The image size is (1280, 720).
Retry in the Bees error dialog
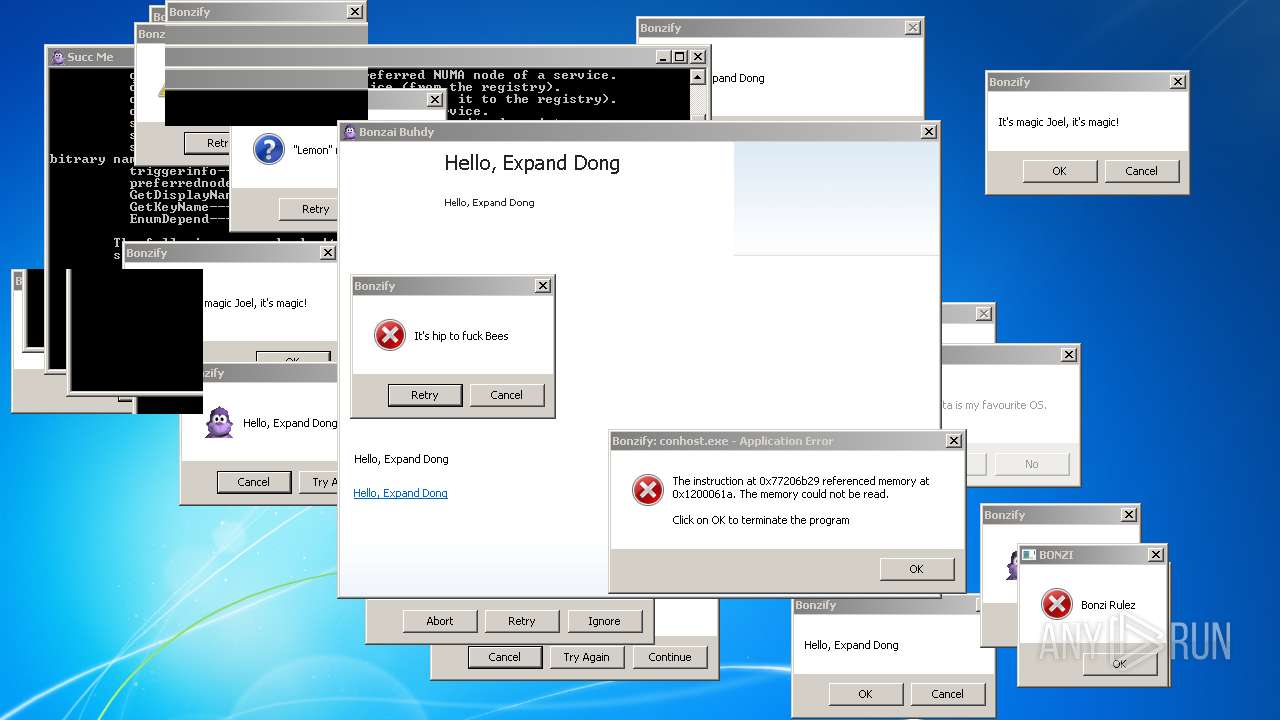click(425, 395)
